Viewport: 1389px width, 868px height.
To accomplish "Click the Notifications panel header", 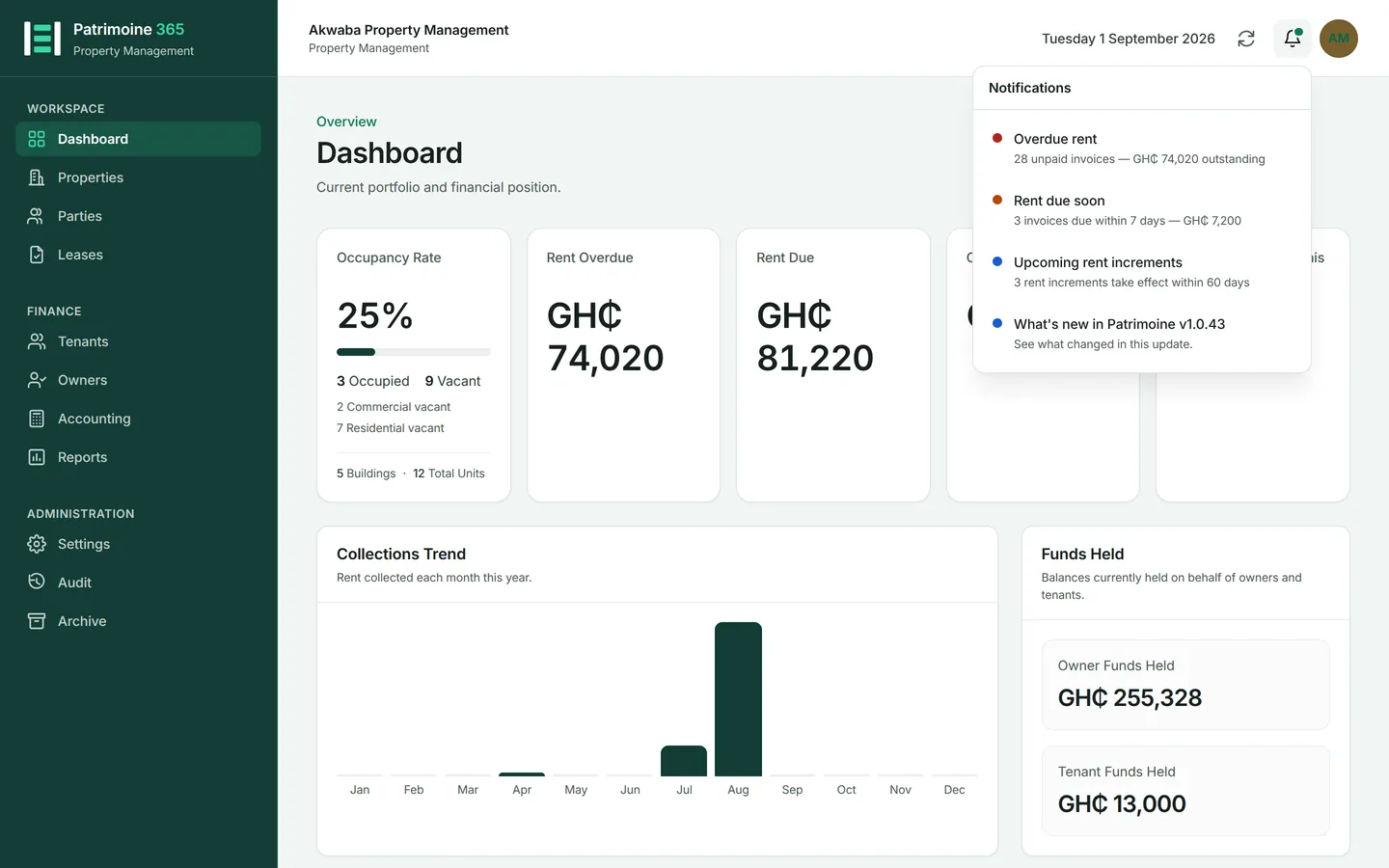I will [1142, 88].
